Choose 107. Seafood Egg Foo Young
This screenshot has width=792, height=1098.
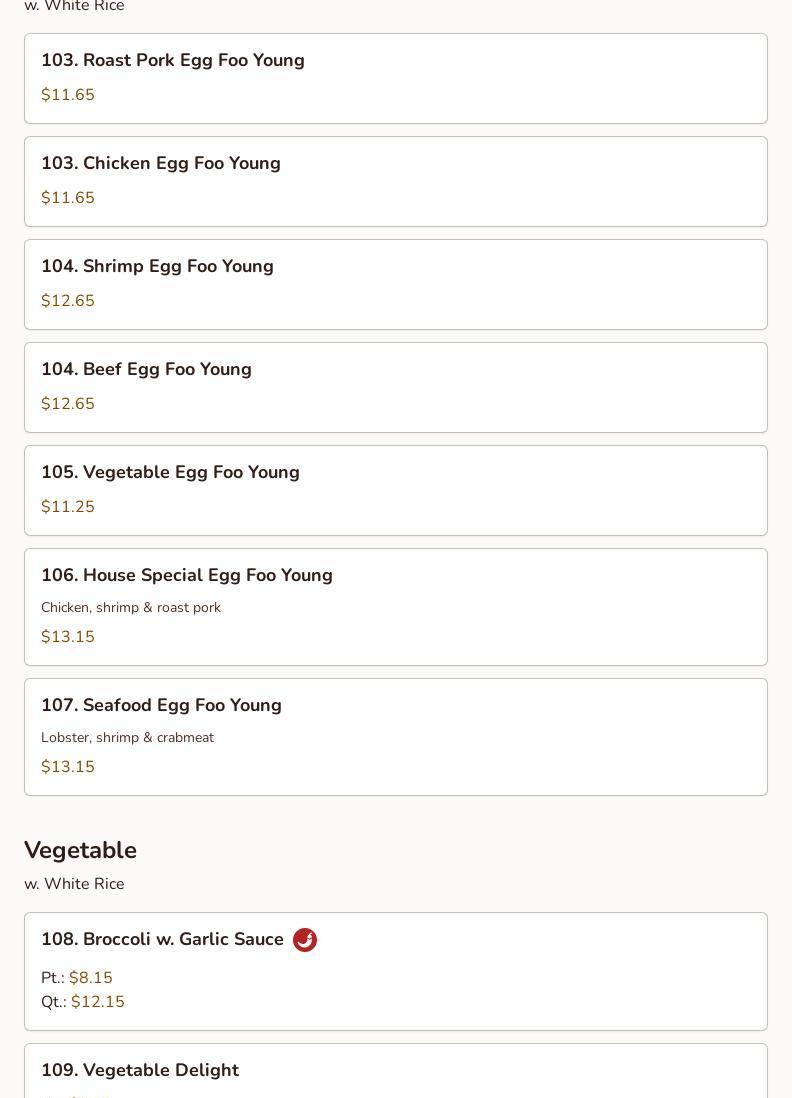[161, 706]
